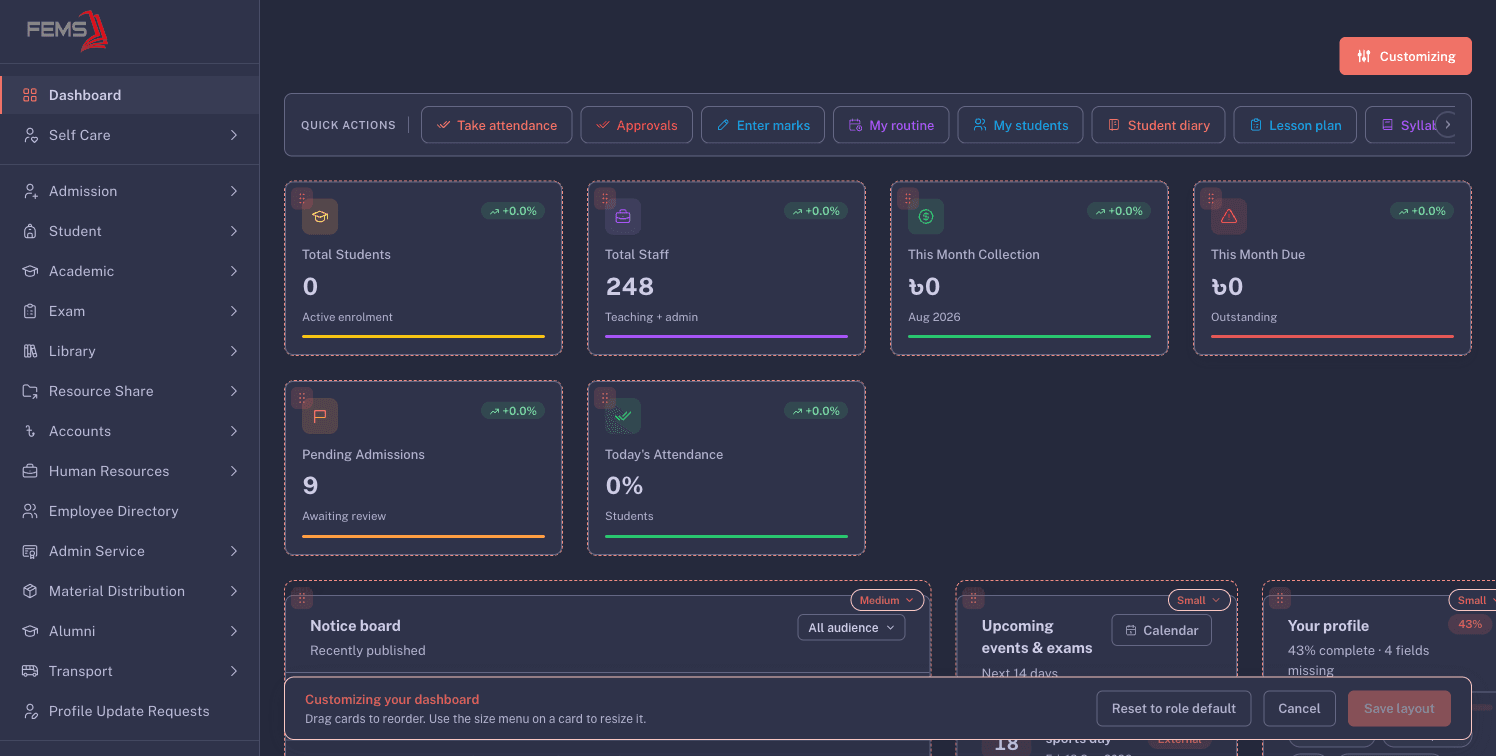This screenshot has height=756, width=1496.
Task: Open Profile Update Requests in the sidebar
Action: [130, 711]
